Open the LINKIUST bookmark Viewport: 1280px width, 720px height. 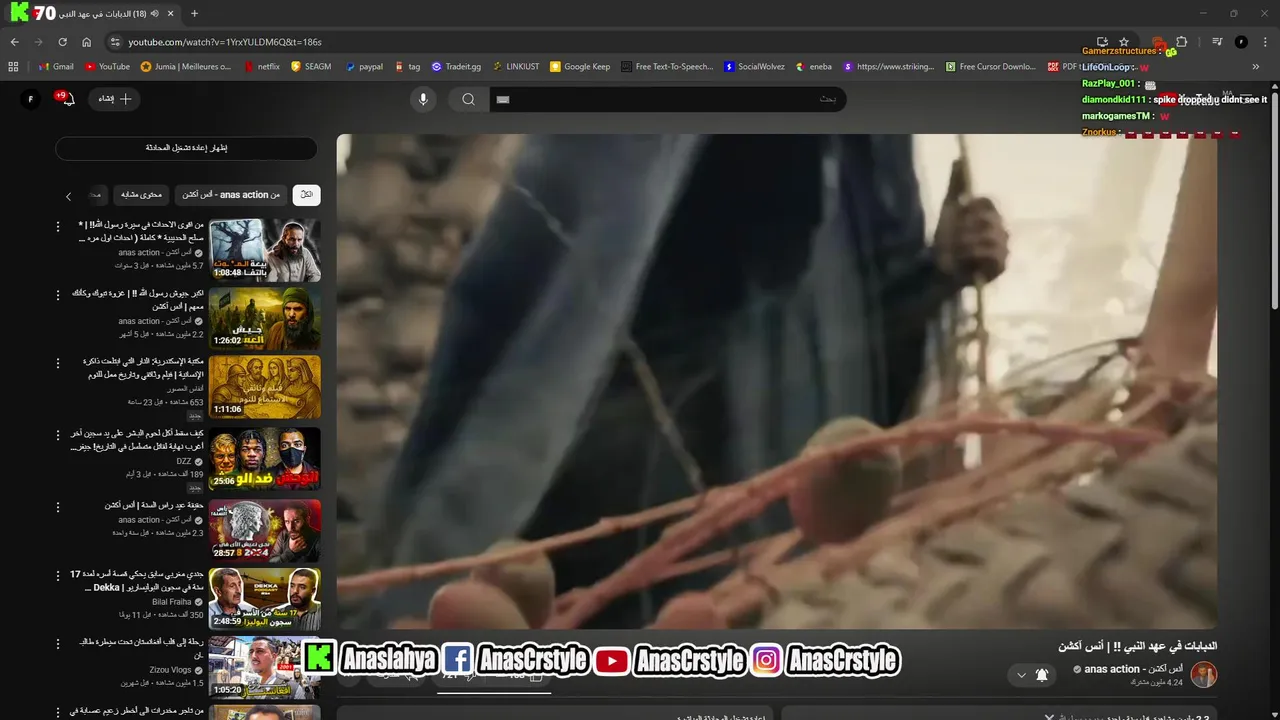pyautogui.click(x=515, y=67)
